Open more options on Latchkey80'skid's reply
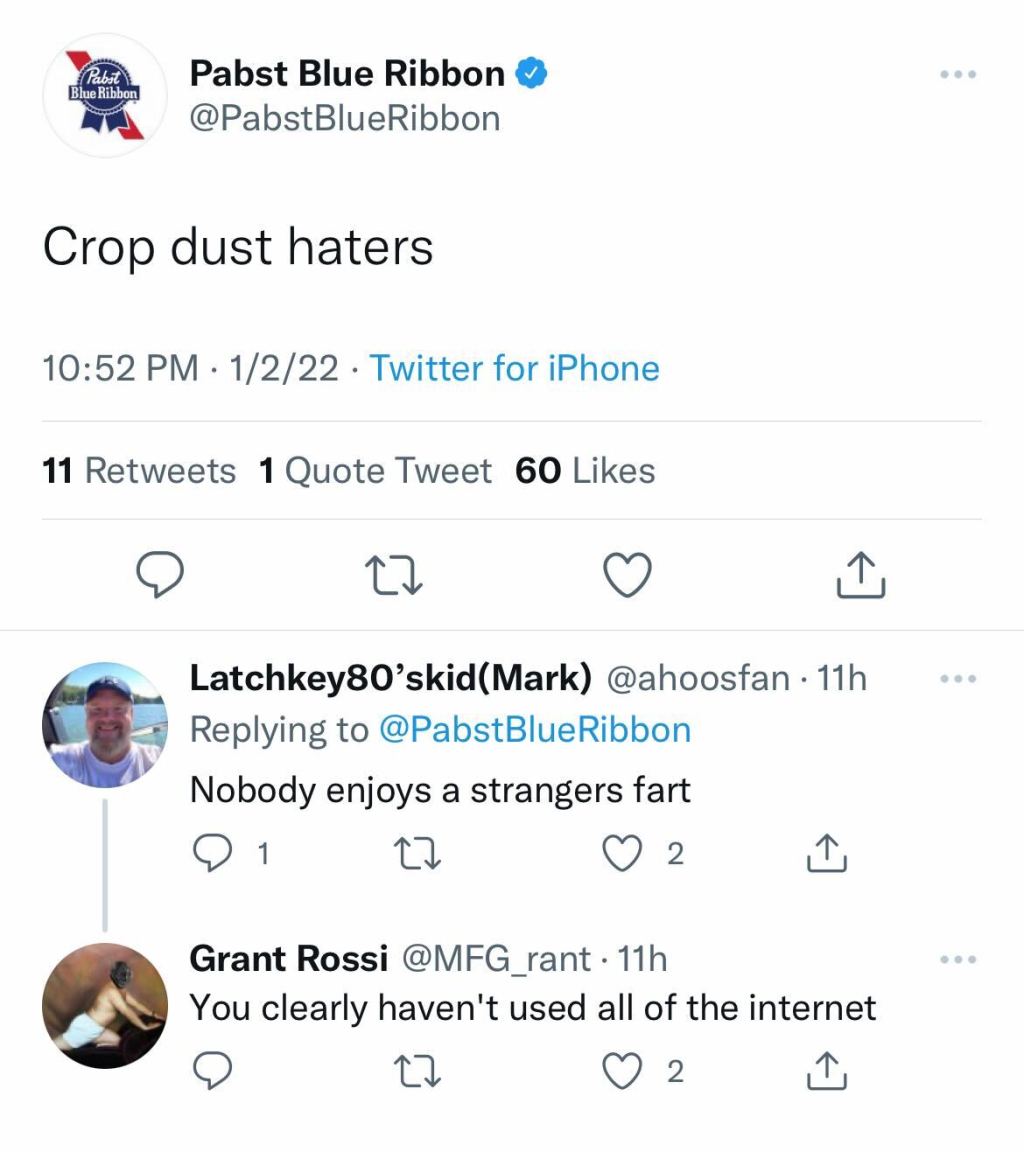Image resolution: width=1024 pixels, height=1152 pixels. pos(957,679)
